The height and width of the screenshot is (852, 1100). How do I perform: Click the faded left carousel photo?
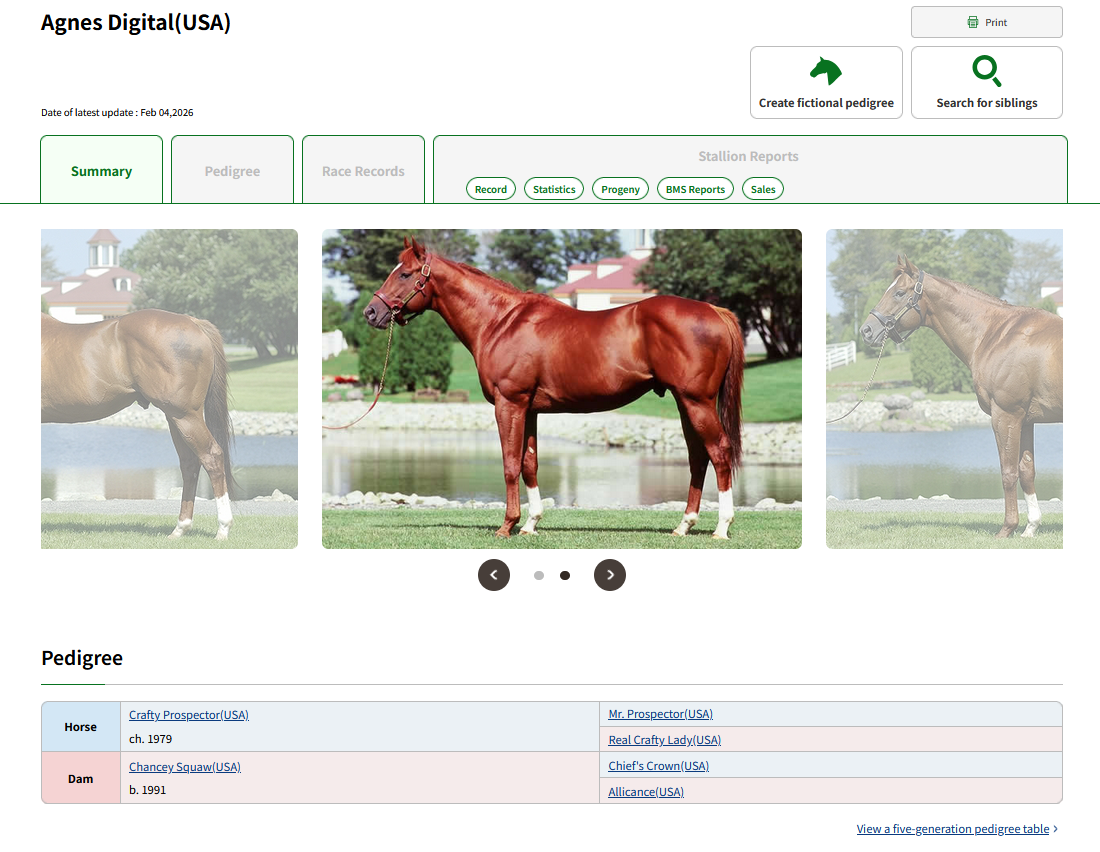click(169, 389)
